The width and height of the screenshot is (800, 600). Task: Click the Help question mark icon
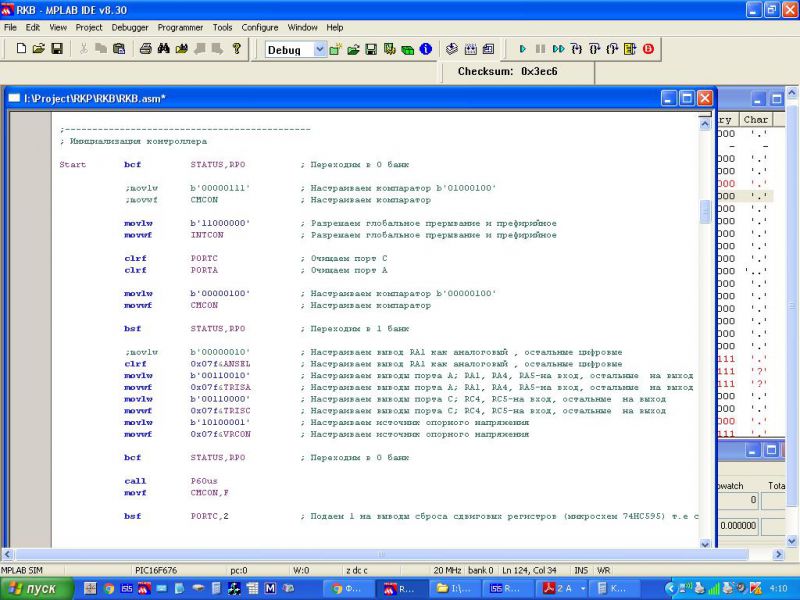(237, 48)
